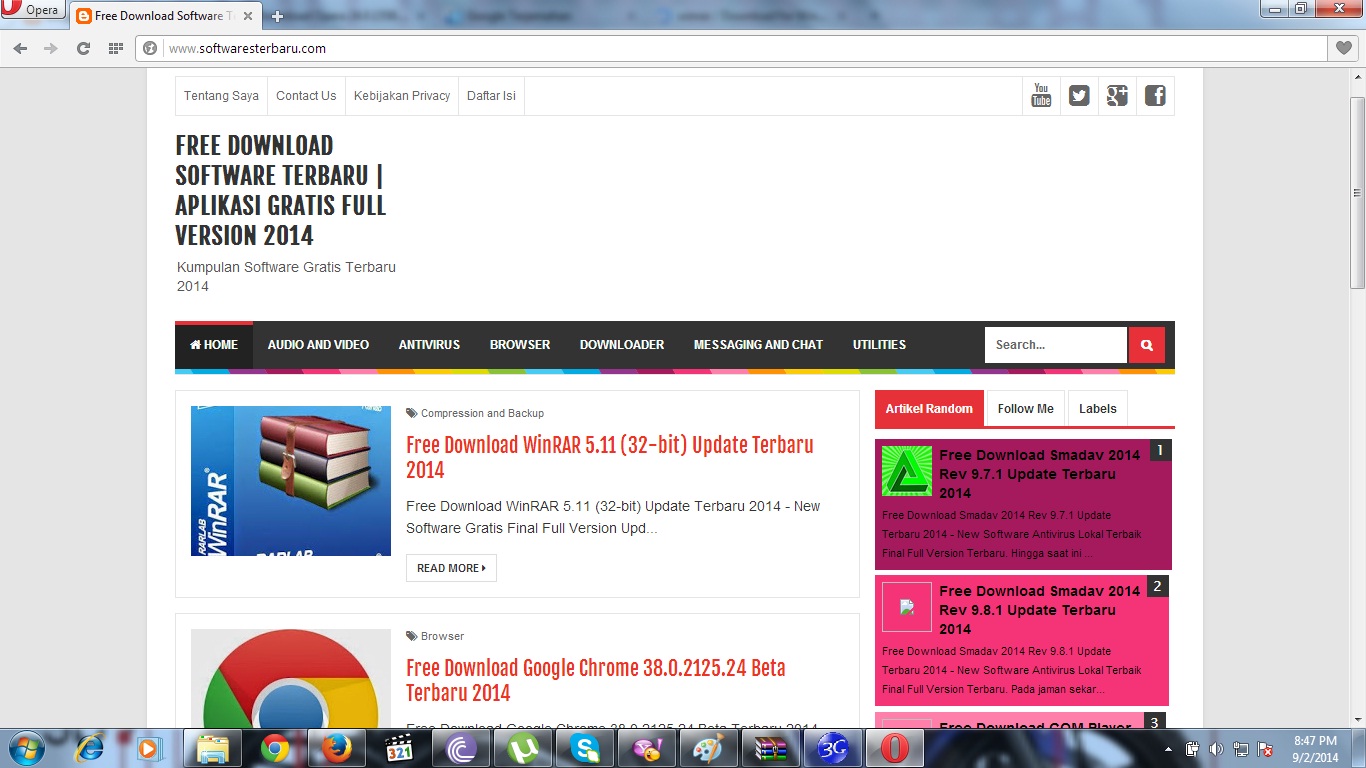Open Speed Dial grid icon
1366x768 pixels.
pyautogui.click(x=115, y=48)
